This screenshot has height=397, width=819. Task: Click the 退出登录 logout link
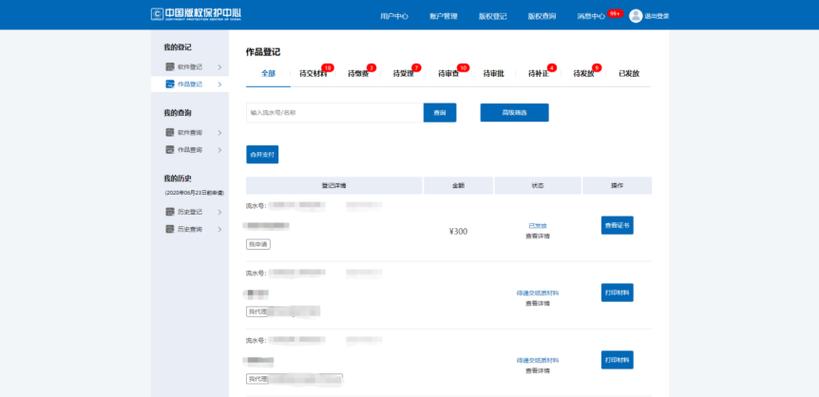click(x=657, y=16)
